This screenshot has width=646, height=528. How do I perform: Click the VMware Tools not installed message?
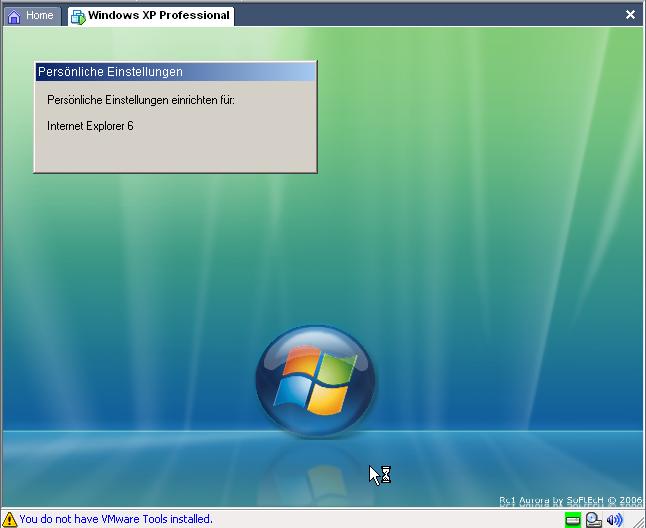click(116, 520)
